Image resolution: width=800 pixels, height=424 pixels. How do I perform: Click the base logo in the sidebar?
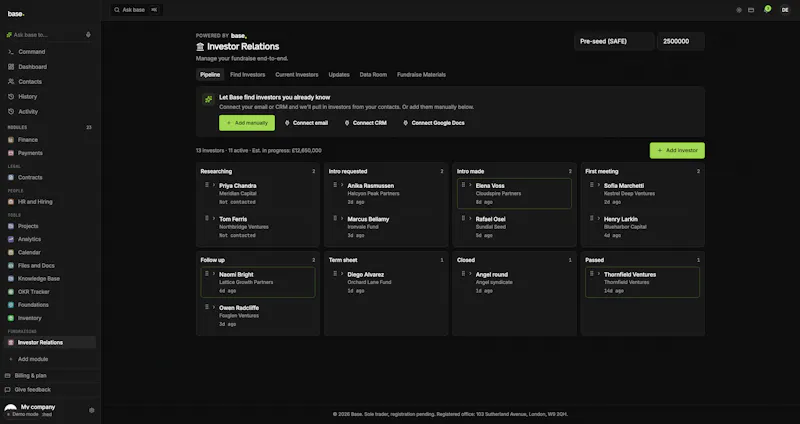(16, 14)
